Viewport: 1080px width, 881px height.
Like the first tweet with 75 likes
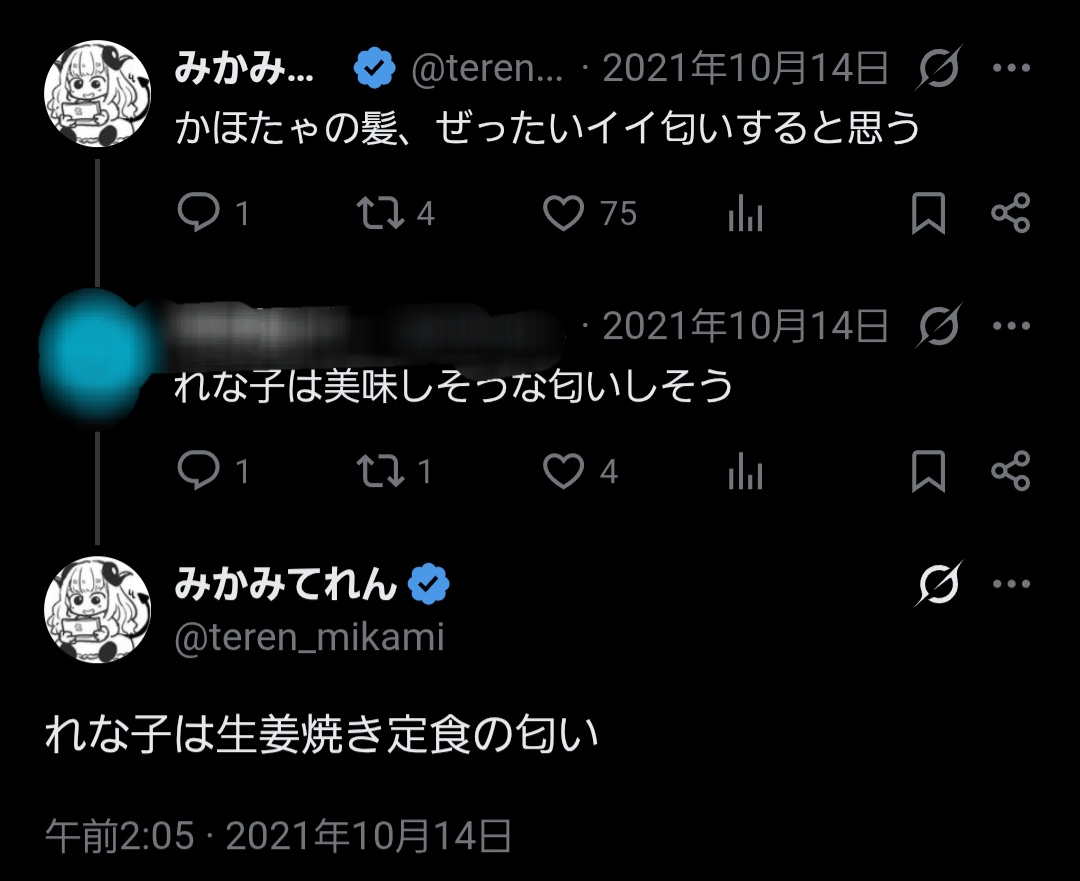coord(564,213)
